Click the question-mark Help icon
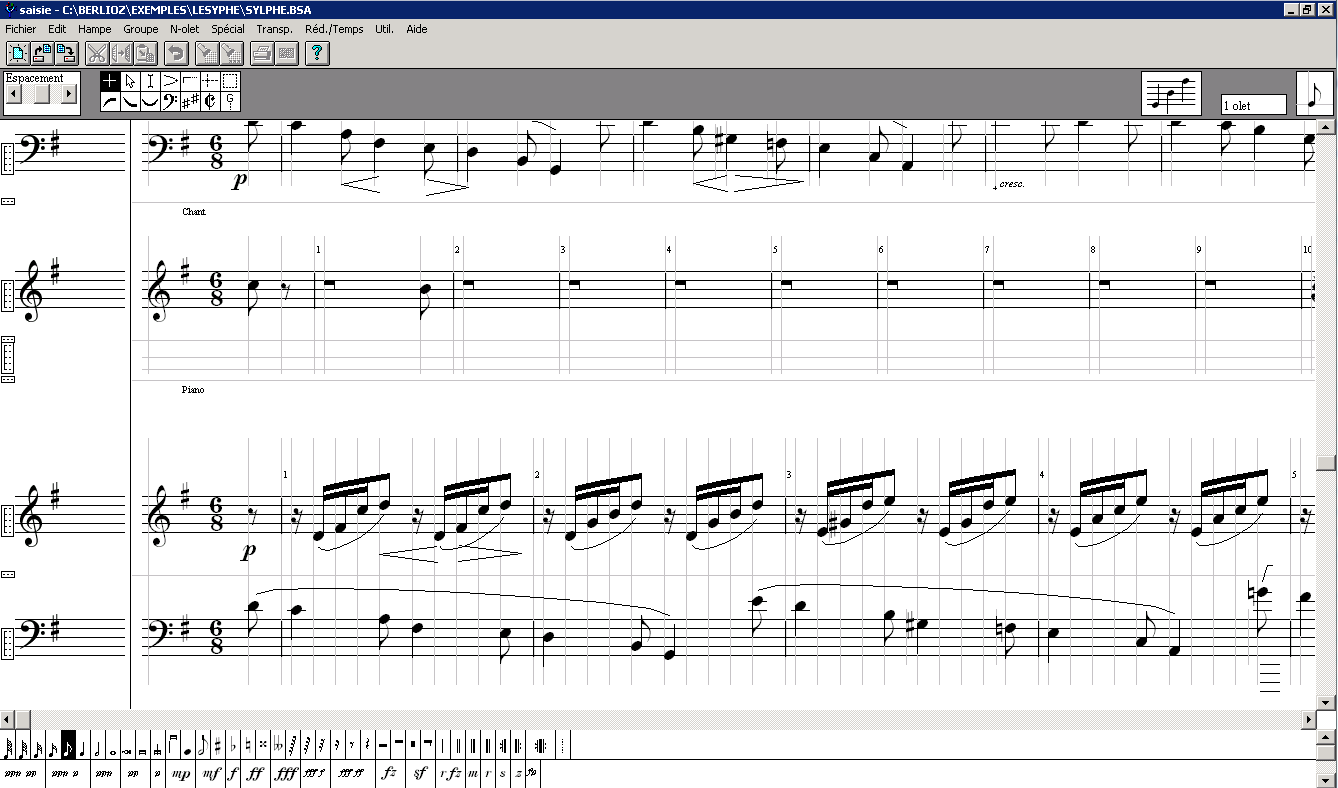Screen dimensions: 1338x788 (317, 53)
